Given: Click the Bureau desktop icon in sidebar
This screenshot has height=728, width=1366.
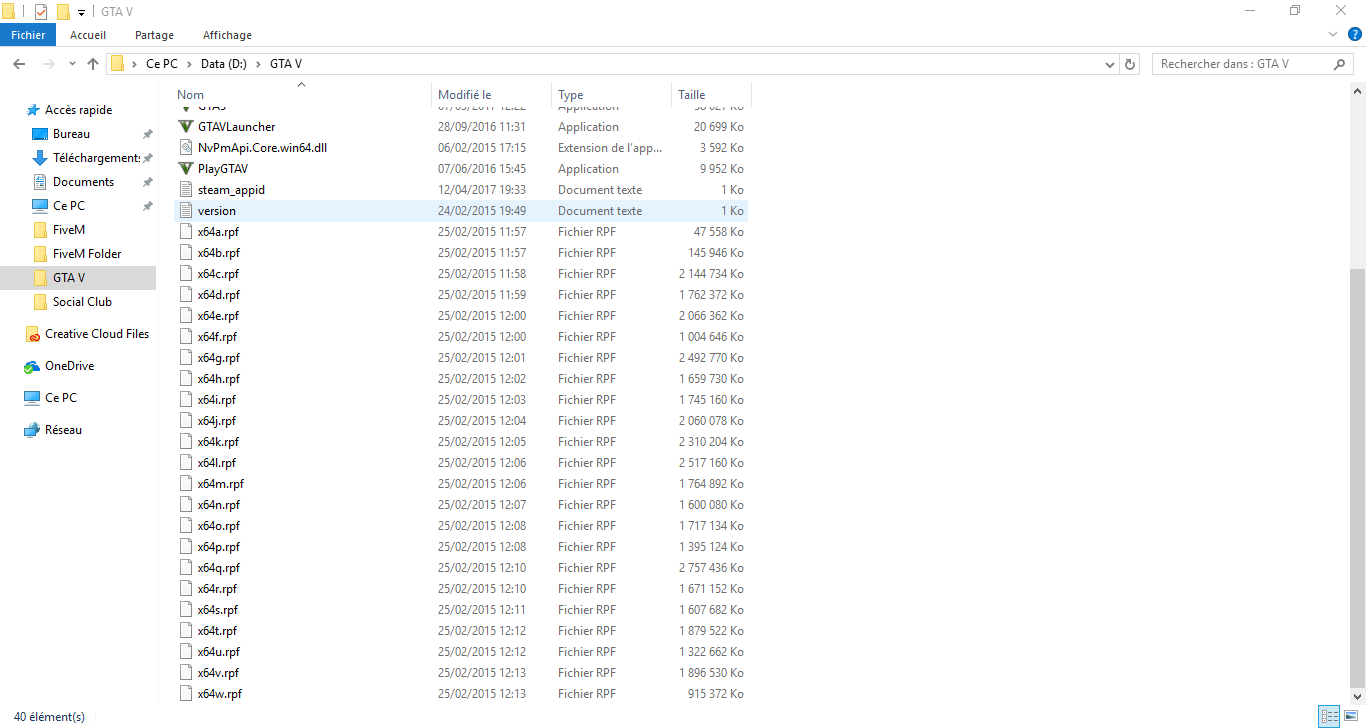Looking at the screenshot, I should click(x=40, y=134).
